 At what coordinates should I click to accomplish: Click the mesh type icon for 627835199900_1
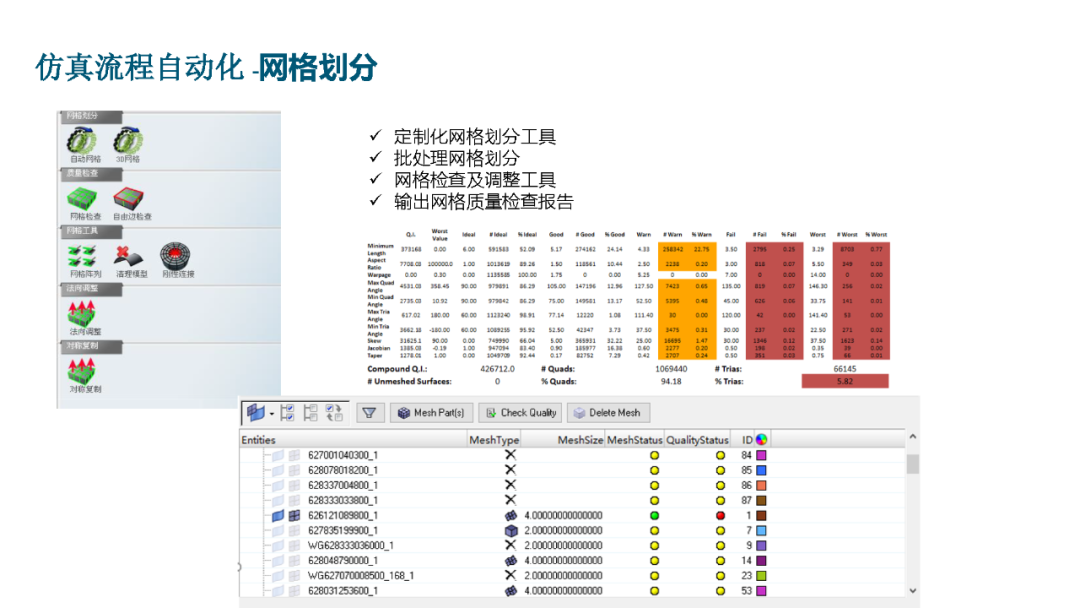tap(510, 531)
